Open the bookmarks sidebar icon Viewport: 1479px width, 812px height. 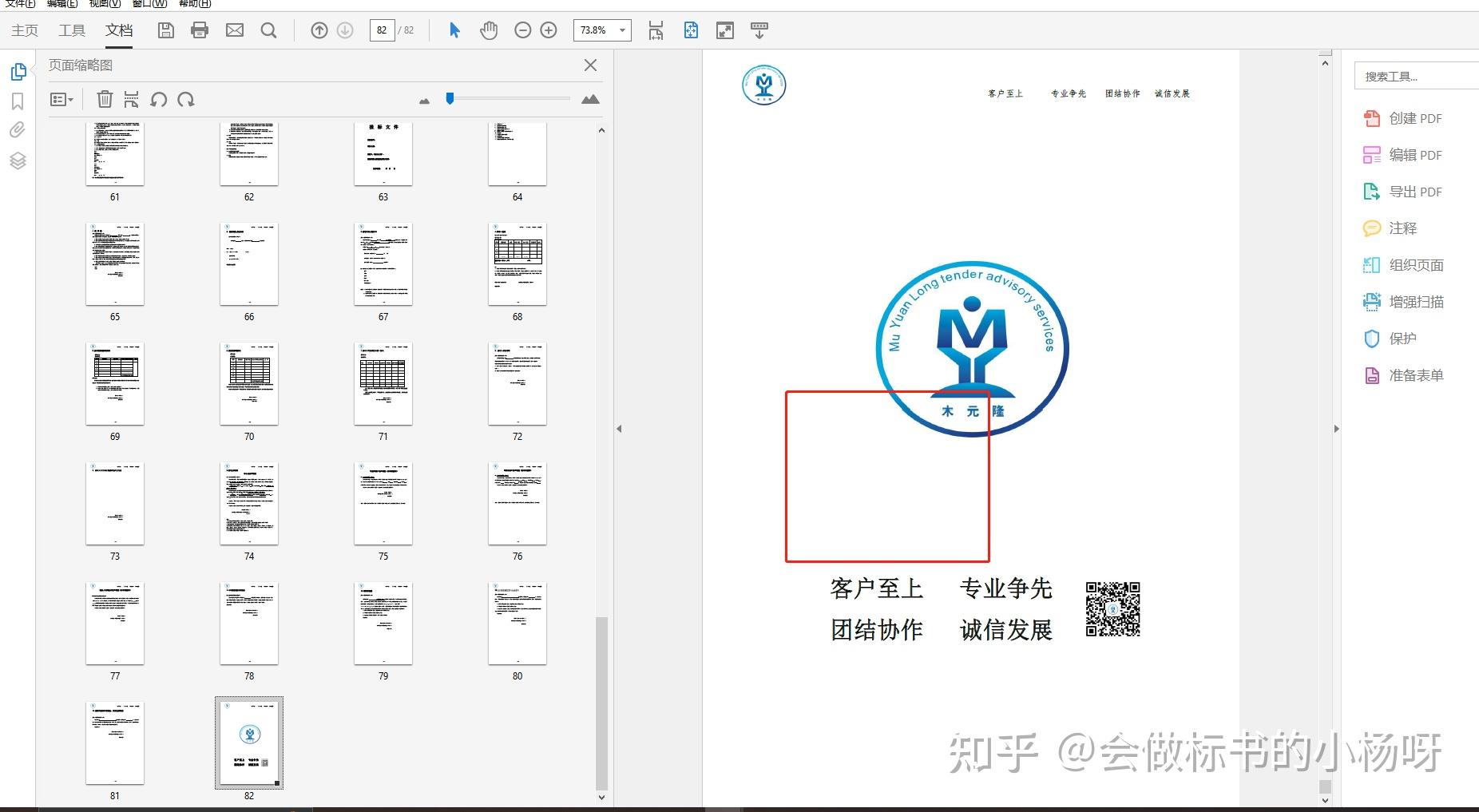[18, 101]
